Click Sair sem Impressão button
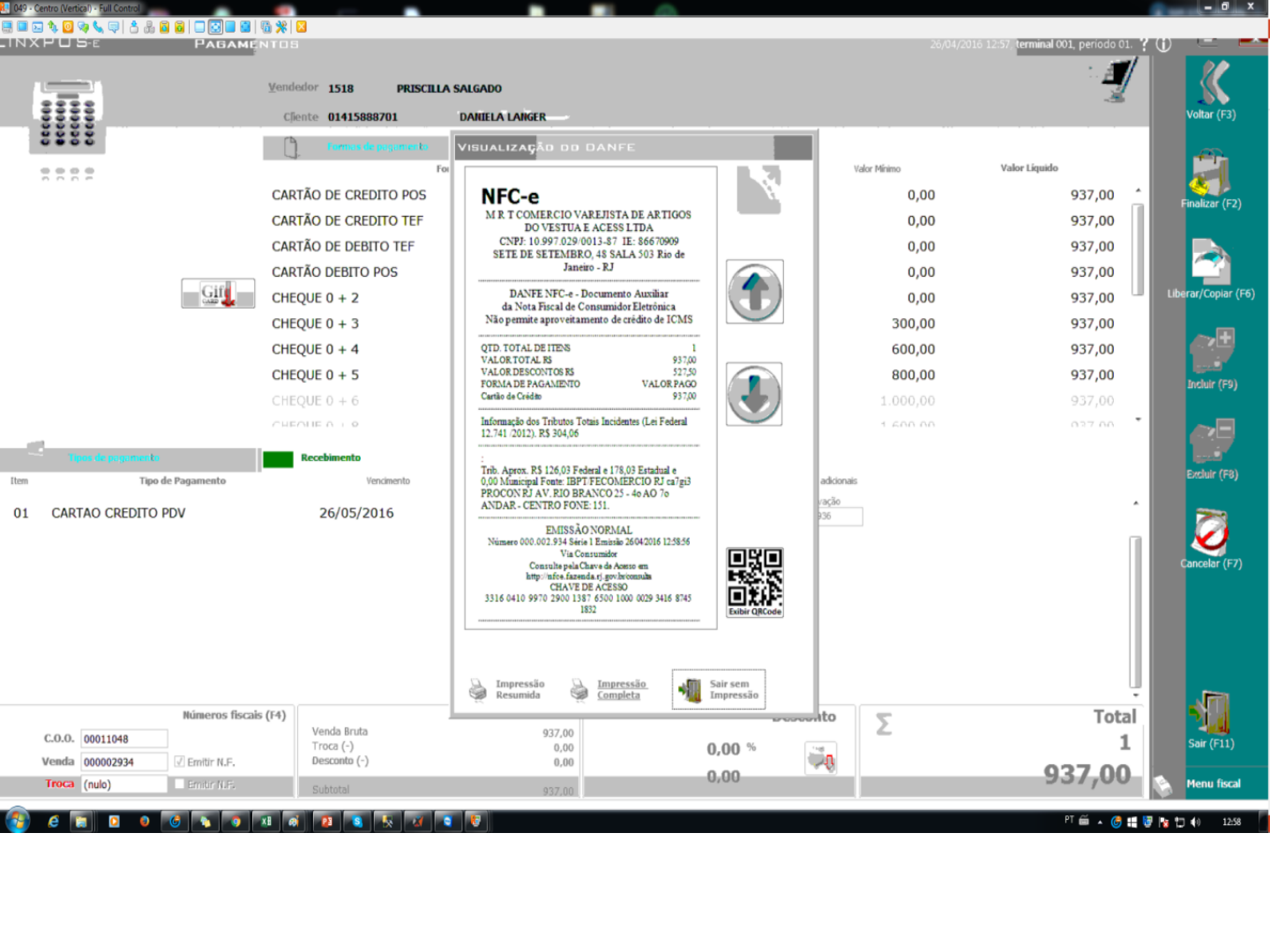 719,689
